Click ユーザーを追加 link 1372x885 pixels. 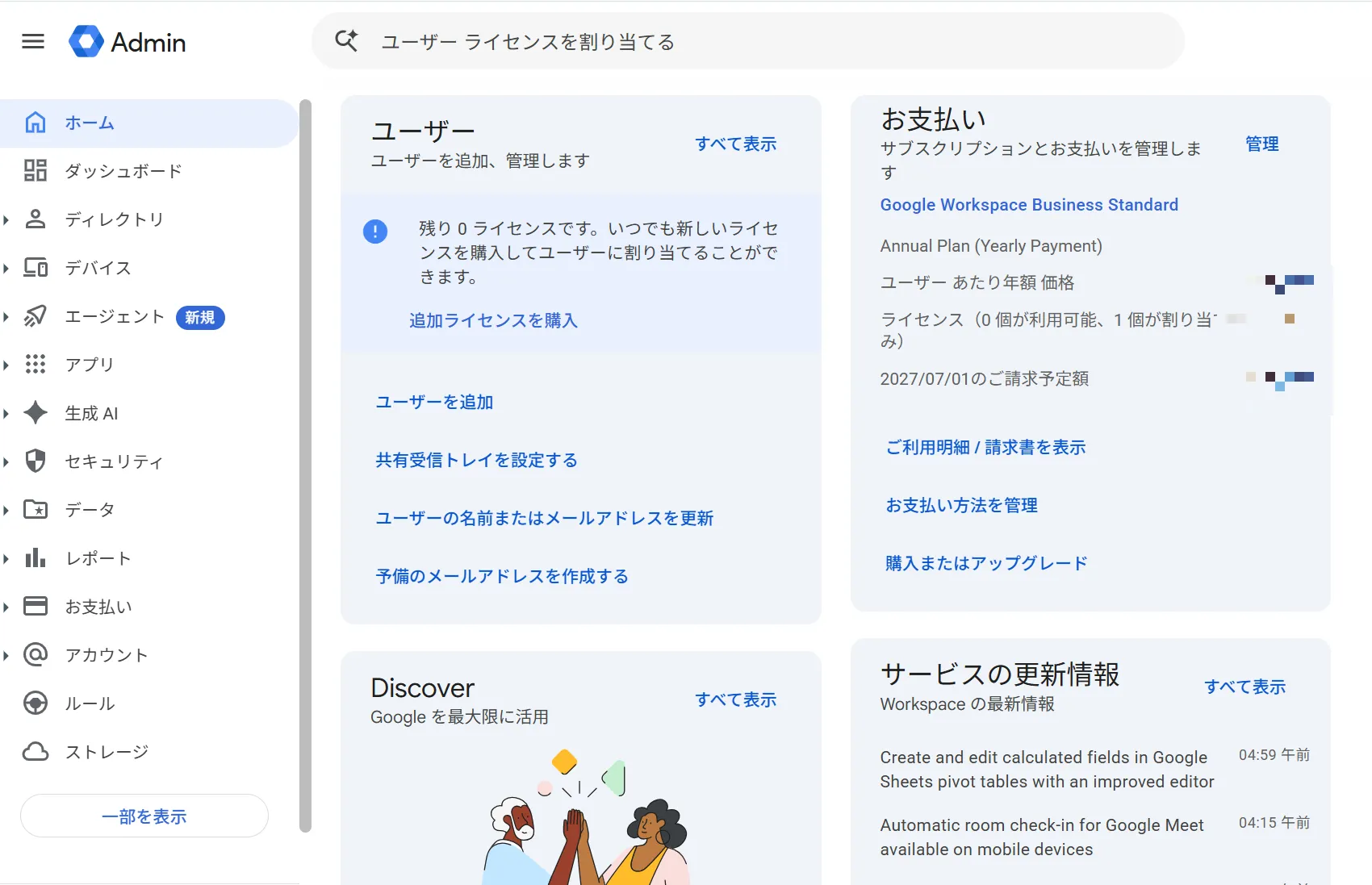(434, 402)
